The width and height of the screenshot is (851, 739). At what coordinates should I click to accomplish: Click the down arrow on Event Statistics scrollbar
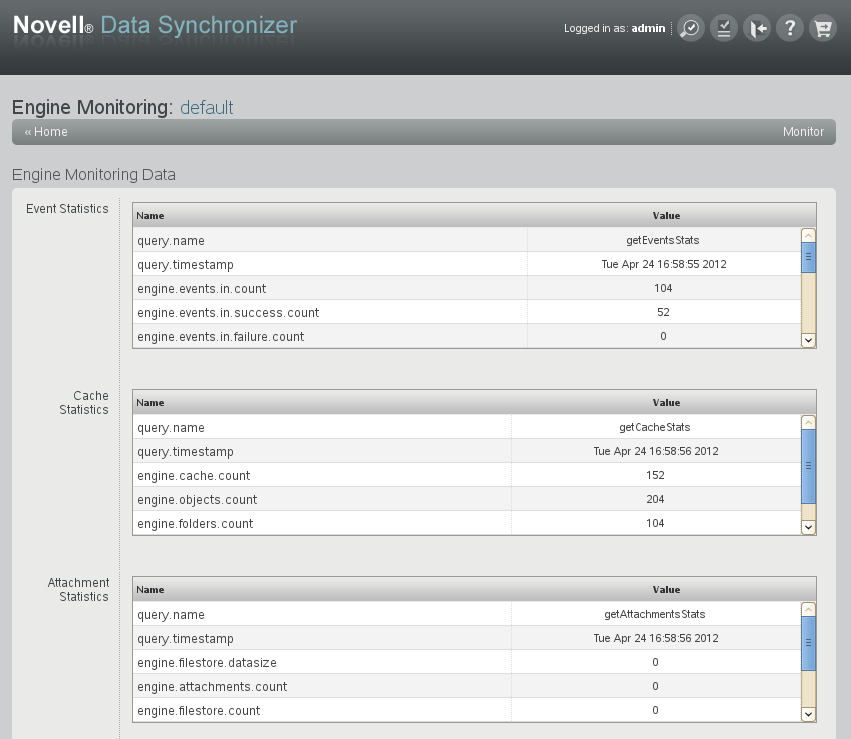pyautogui.click(x=808, y=340)
